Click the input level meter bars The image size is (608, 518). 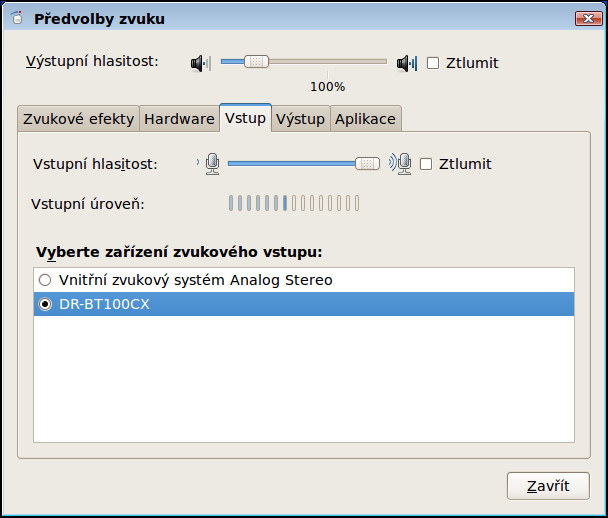point(293,204)
